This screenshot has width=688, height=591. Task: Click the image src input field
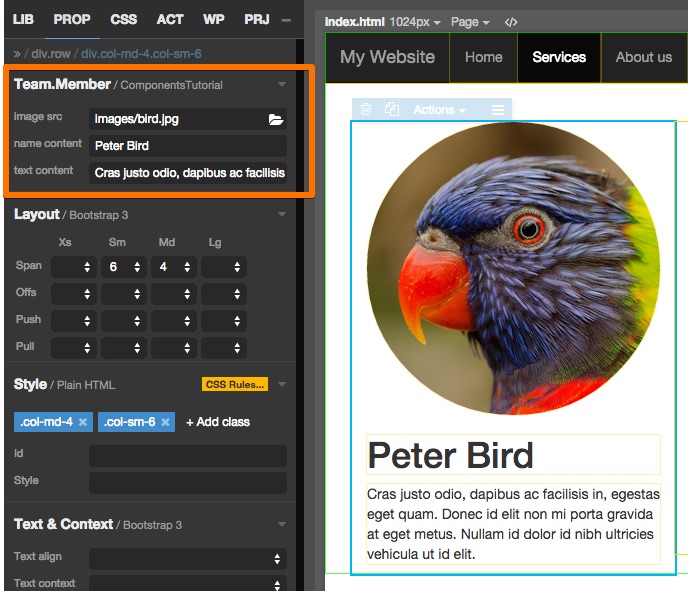(188, 119)
